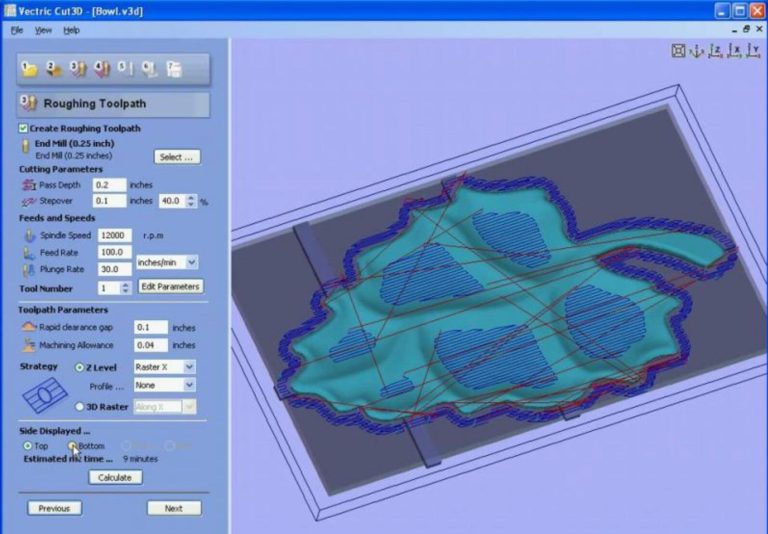The height and width of the screenshot is (534, 768).
Task: Decrease stepover percentage with down arrow
Action: point(191,204)
